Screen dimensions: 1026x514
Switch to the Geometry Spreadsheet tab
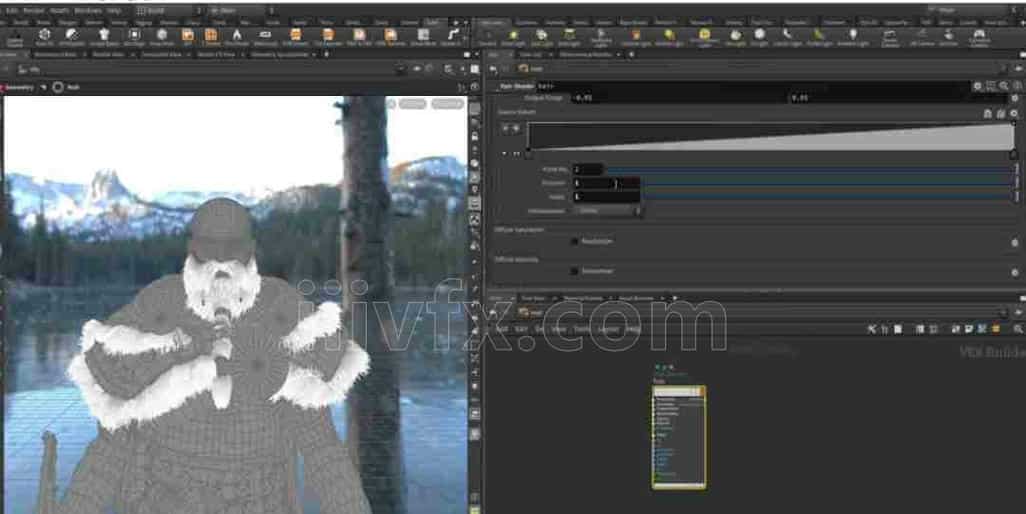(x=281, y=54)
